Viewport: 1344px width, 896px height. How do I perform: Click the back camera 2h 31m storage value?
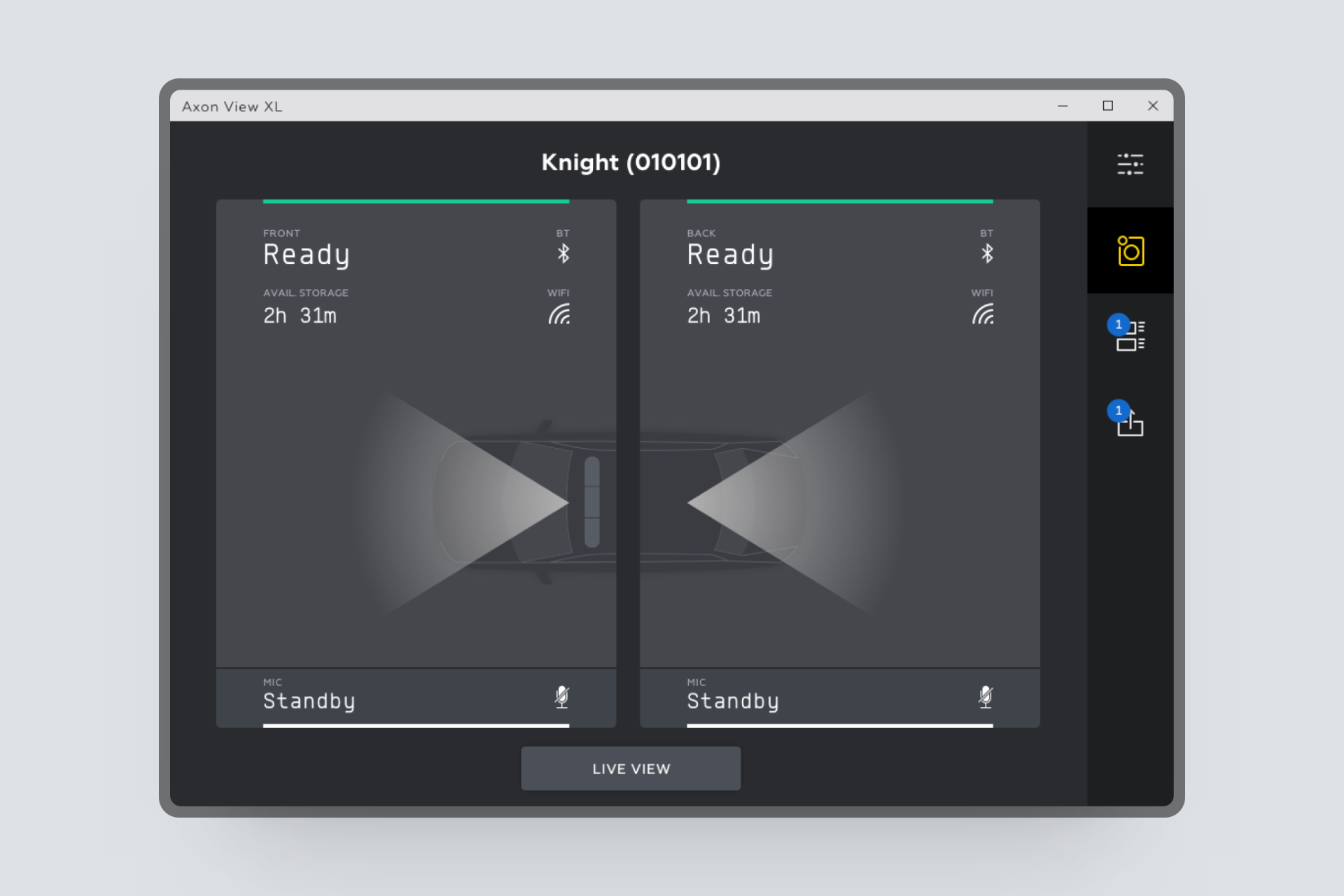pyautogui.click(x=724, y=316)
